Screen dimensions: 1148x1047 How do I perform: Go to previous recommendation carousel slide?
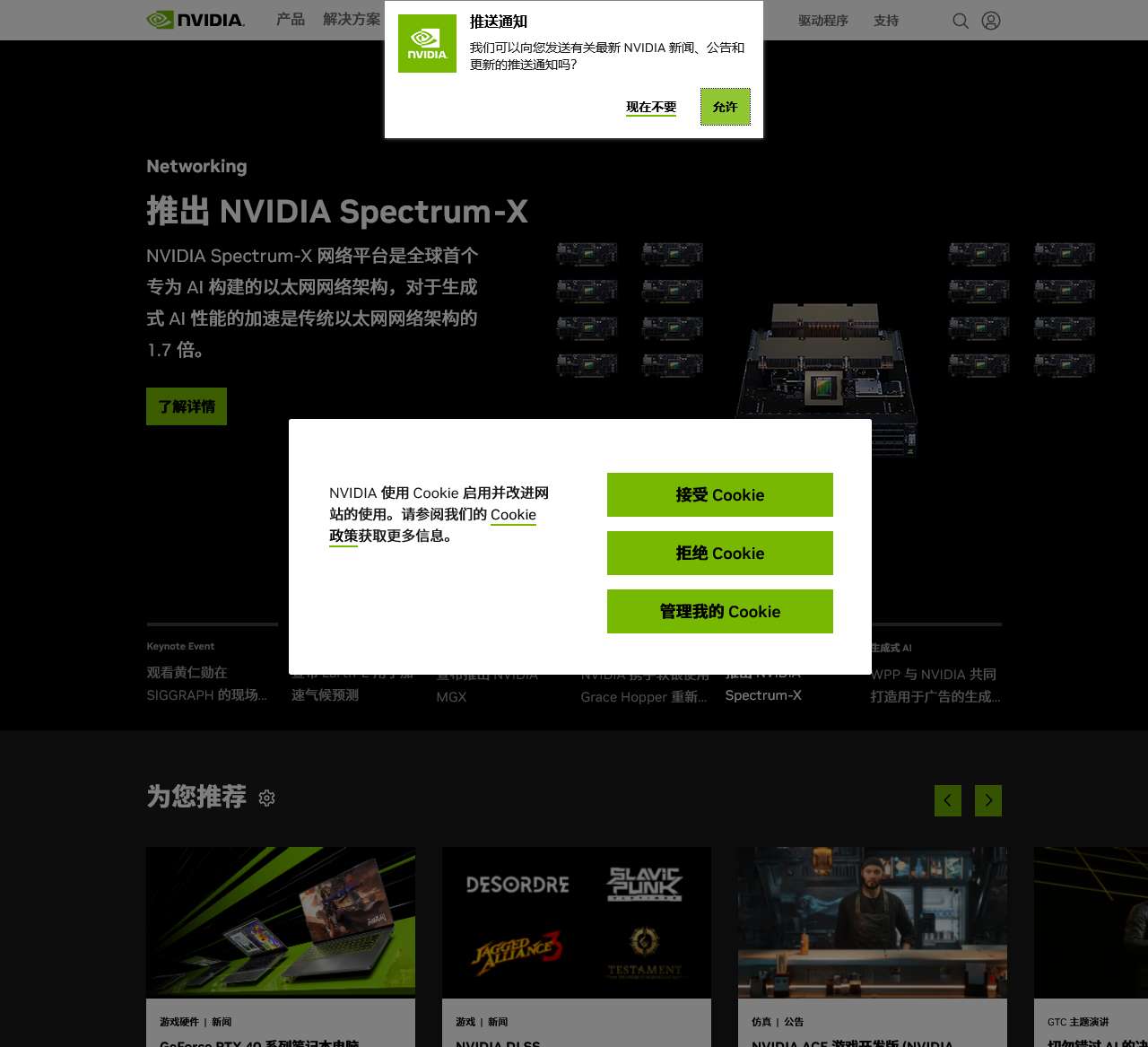point(948,800)
